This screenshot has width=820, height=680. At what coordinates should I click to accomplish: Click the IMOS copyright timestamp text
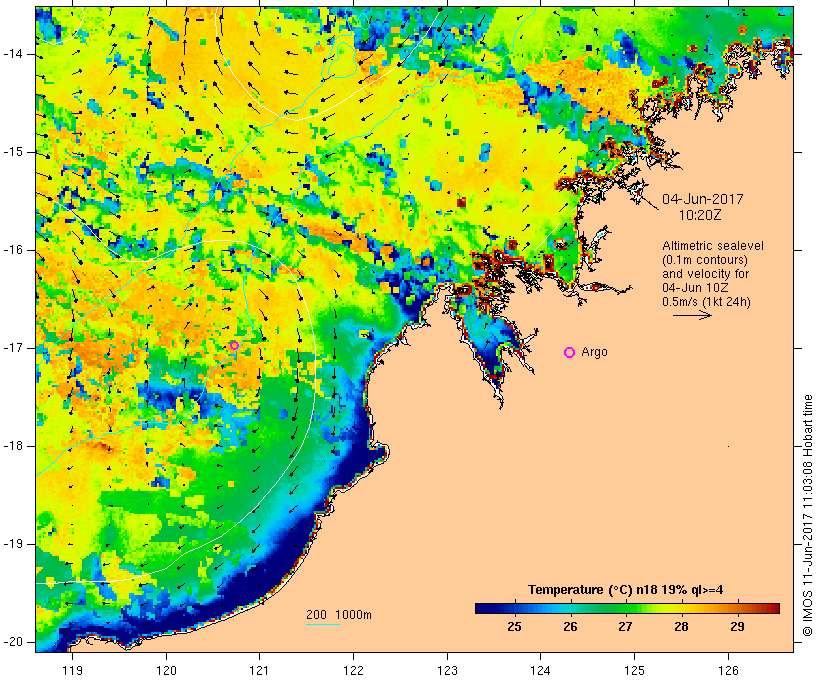[808, 515]
